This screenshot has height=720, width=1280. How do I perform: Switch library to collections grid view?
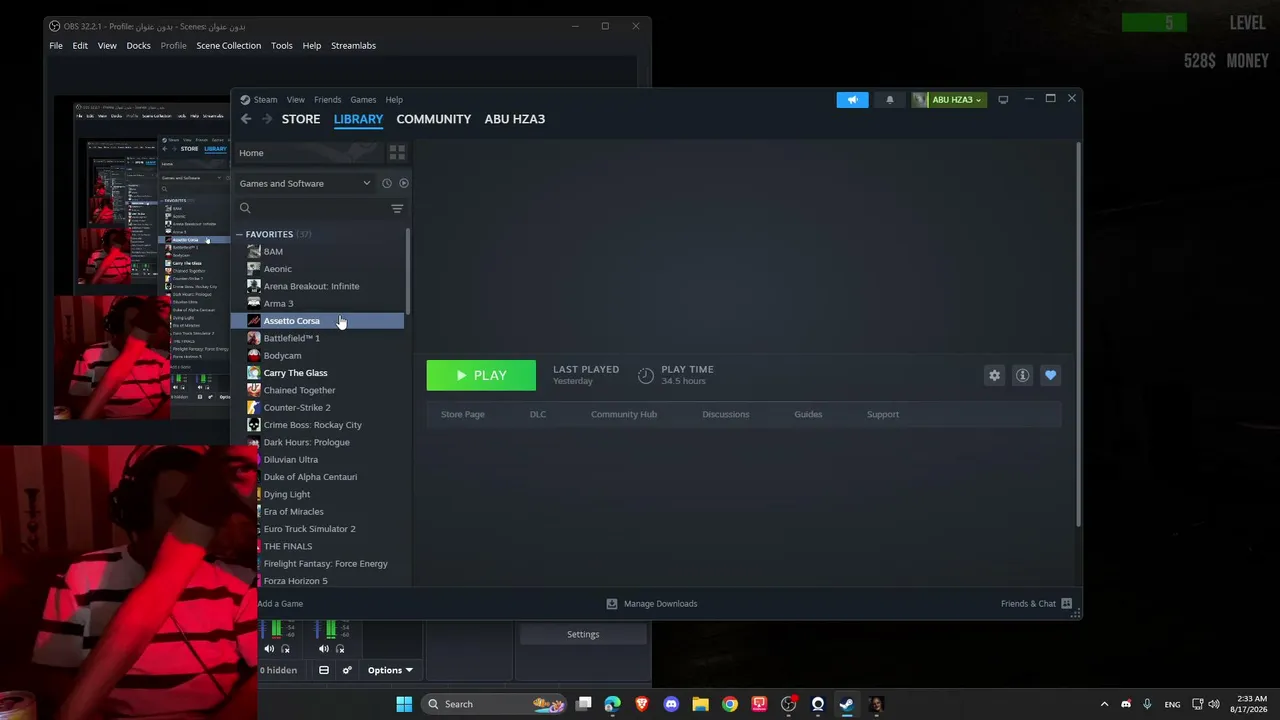pyautogui.click(x=397, y=153)
